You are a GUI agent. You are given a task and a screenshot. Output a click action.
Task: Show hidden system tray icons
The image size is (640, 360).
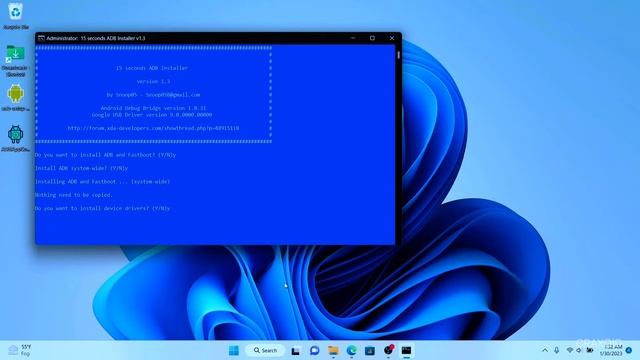[x=545, y=350]
